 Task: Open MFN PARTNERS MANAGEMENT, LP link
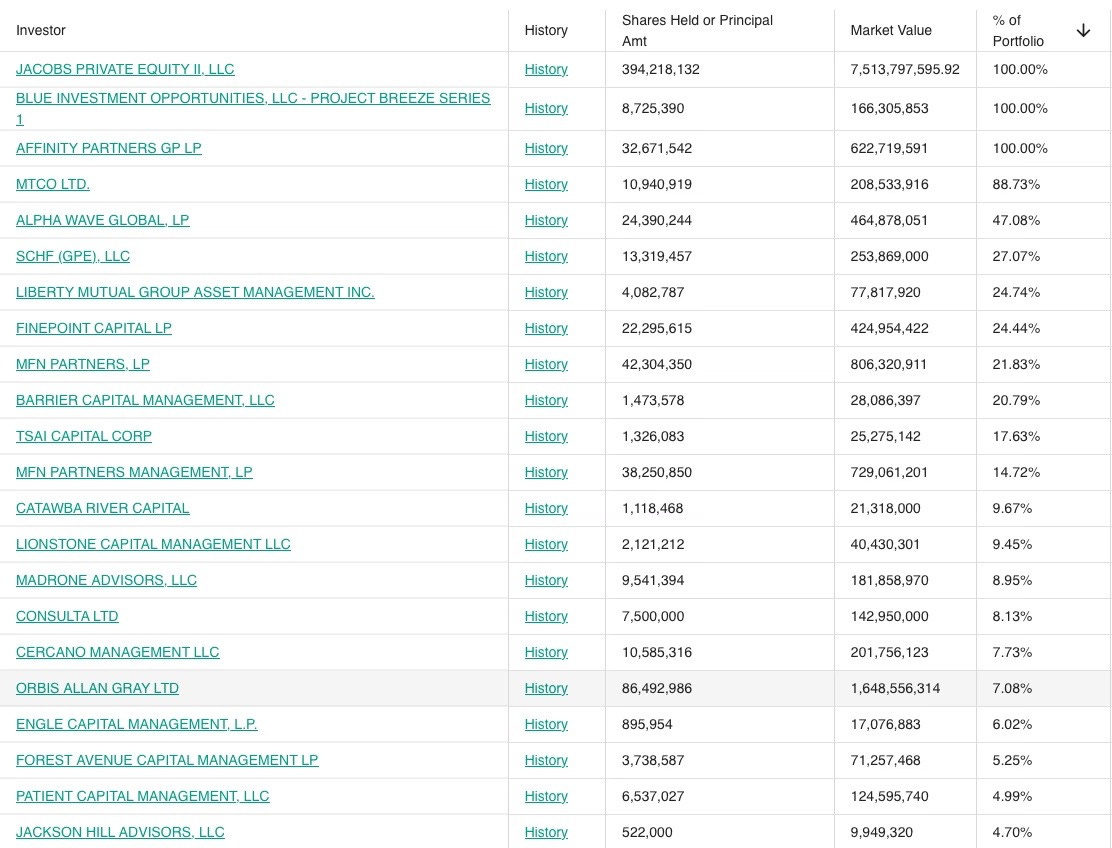pos(134,472)
